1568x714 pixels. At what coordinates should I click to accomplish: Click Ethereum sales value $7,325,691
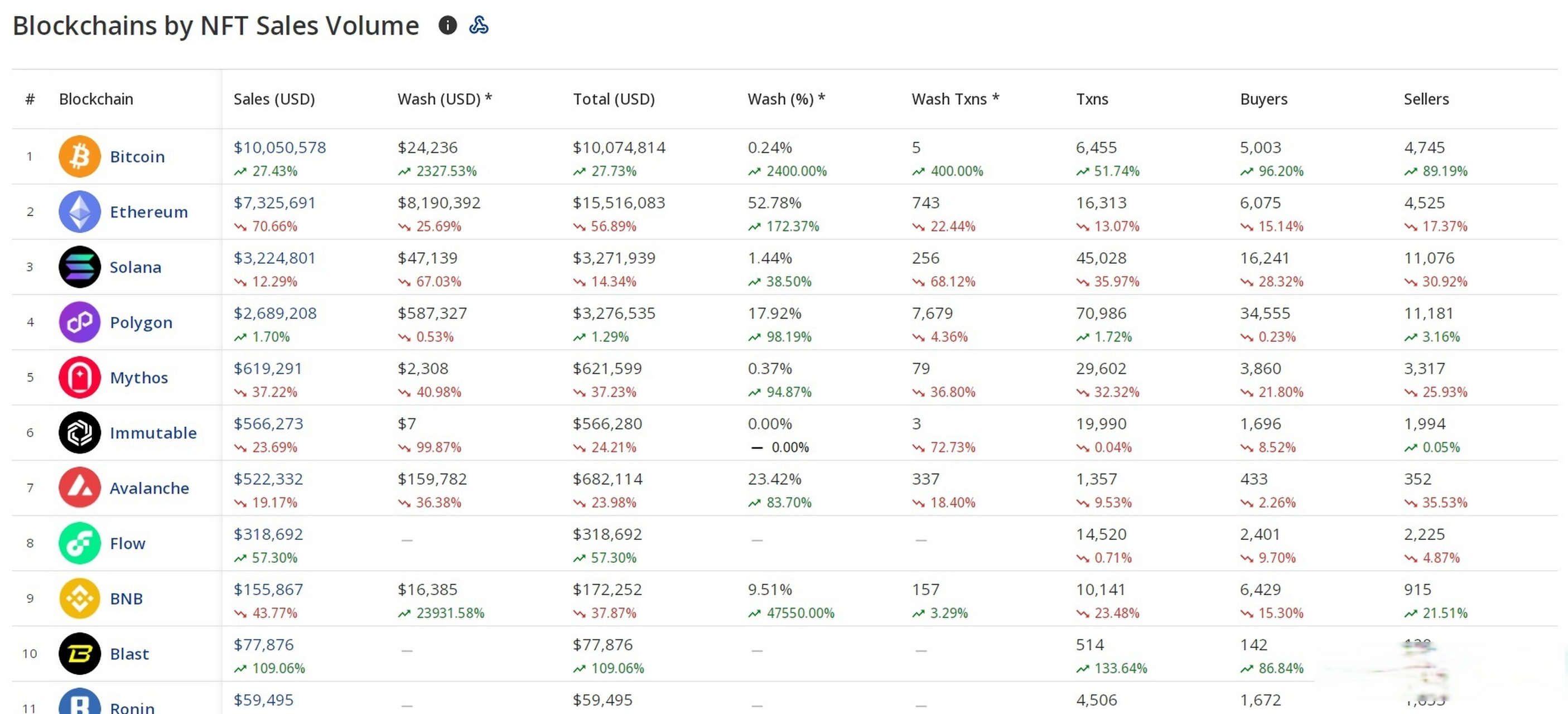click(275, 202)
